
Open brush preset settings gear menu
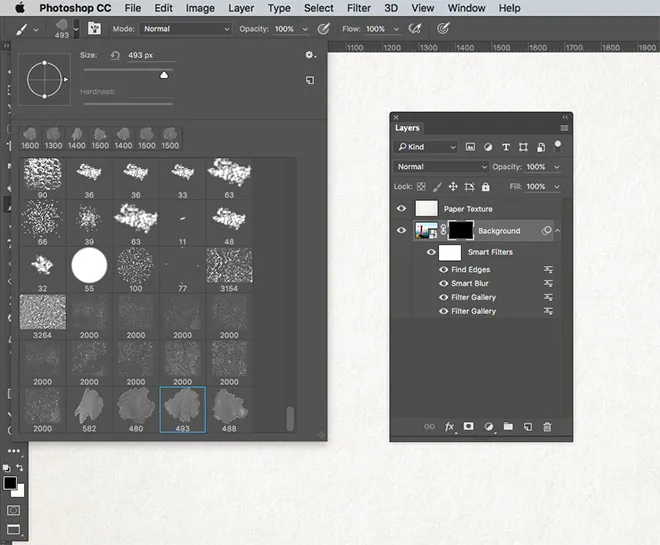310,55
